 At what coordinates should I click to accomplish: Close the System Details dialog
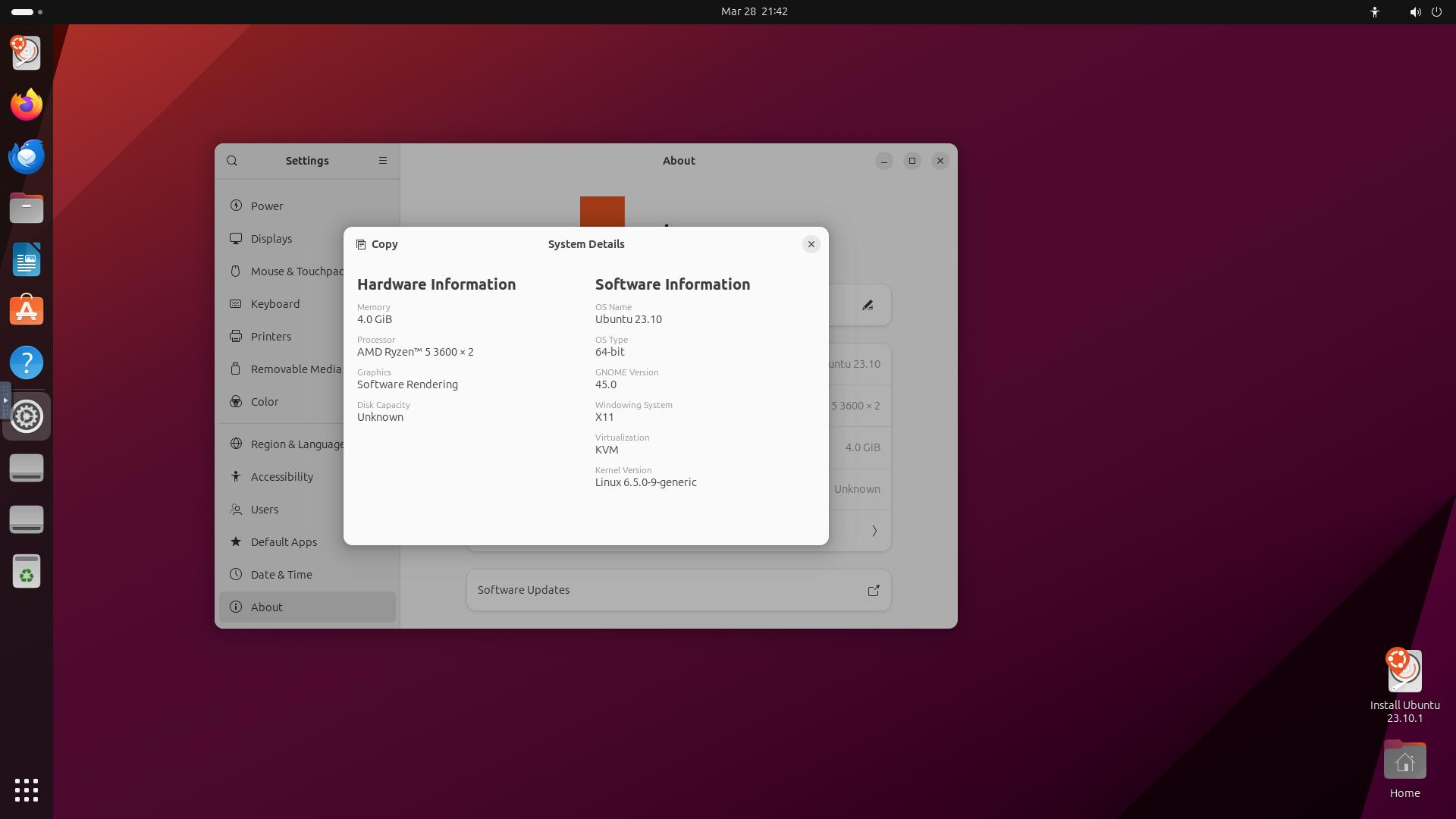[x=811, y=244]
